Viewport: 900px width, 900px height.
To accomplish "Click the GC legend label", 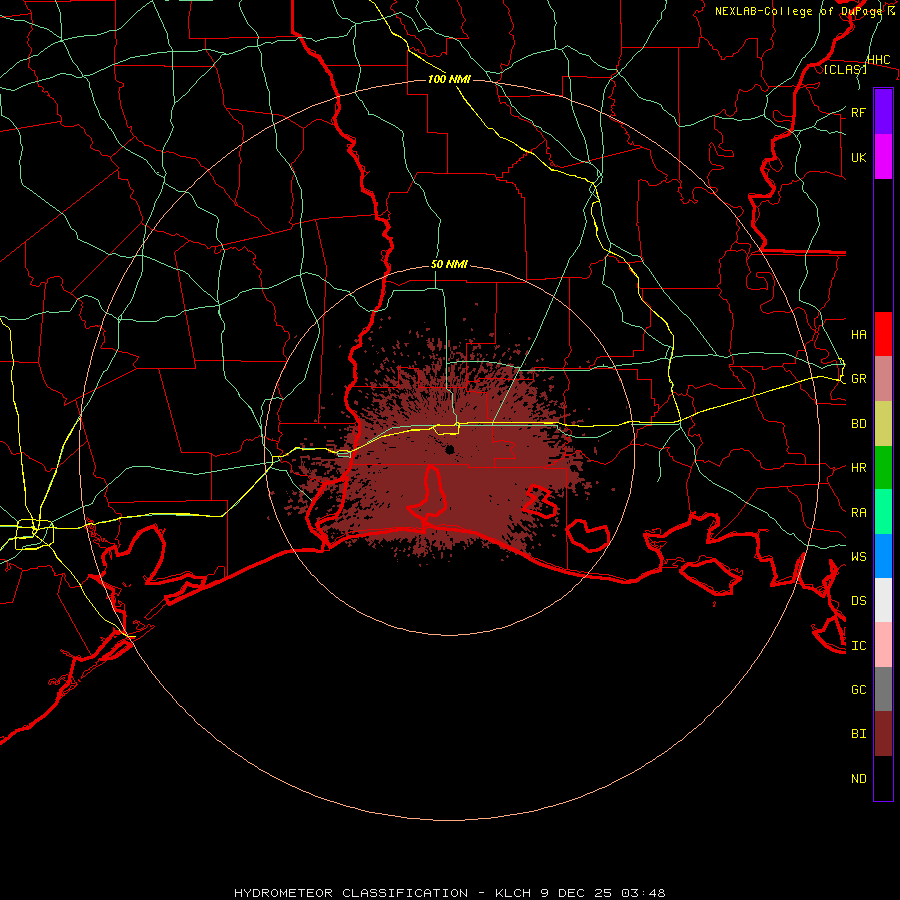I will 858,689.
